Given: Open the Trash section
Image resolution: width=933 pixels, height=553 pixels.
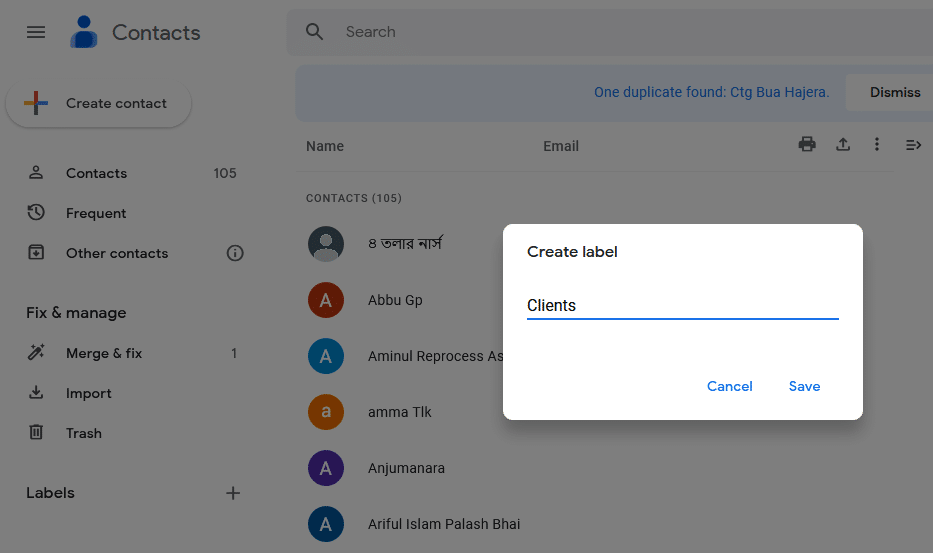Looking at the screenshot, I should click(x=83, y=433).
